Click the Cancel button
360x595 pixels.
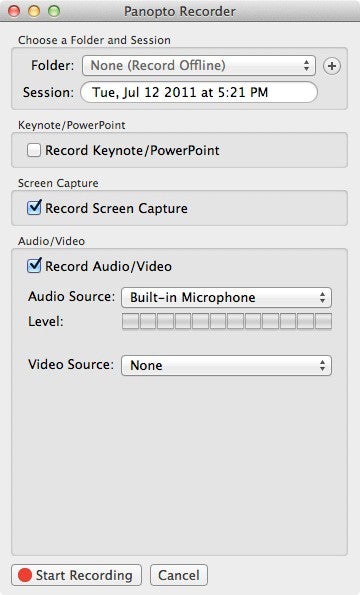click(179, 575)
